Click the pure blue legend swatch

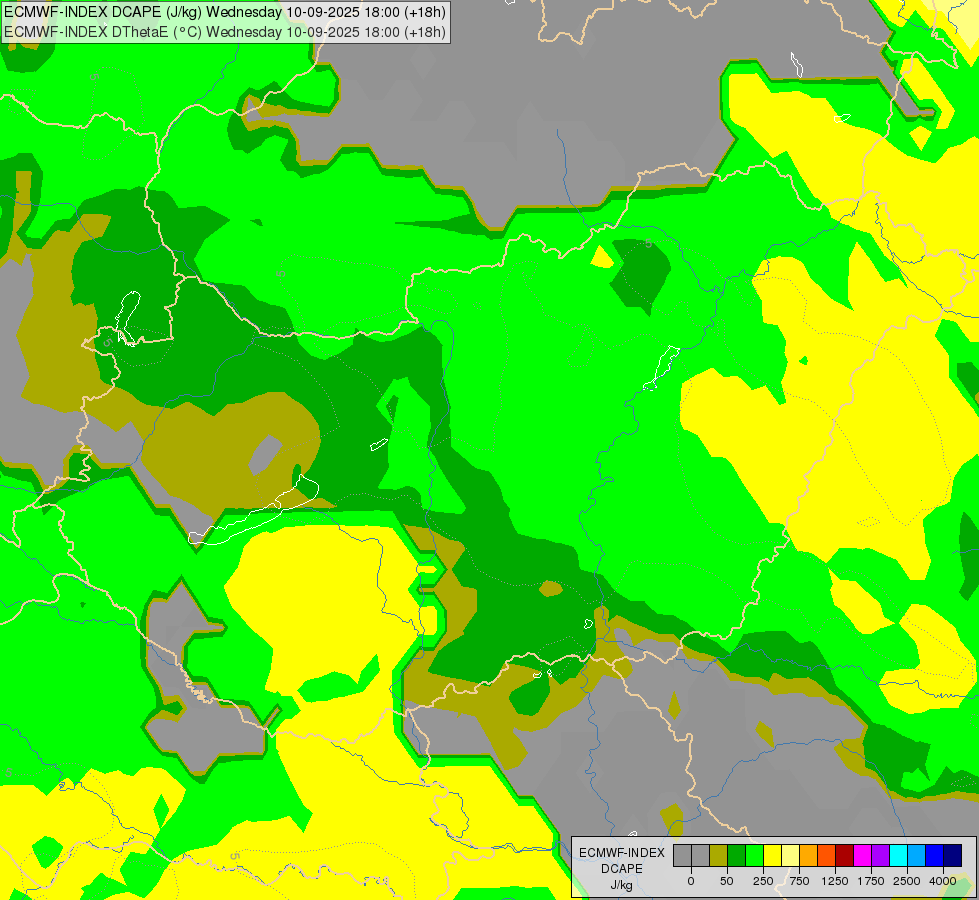click(x=934, y=855)
